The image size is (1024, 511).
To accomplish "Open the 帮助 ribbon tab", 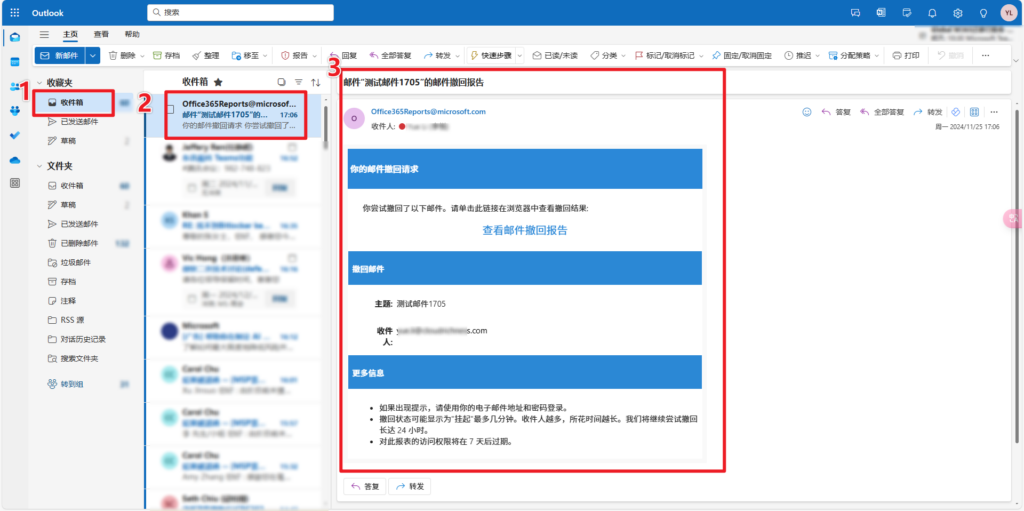I will click(132, 33).
